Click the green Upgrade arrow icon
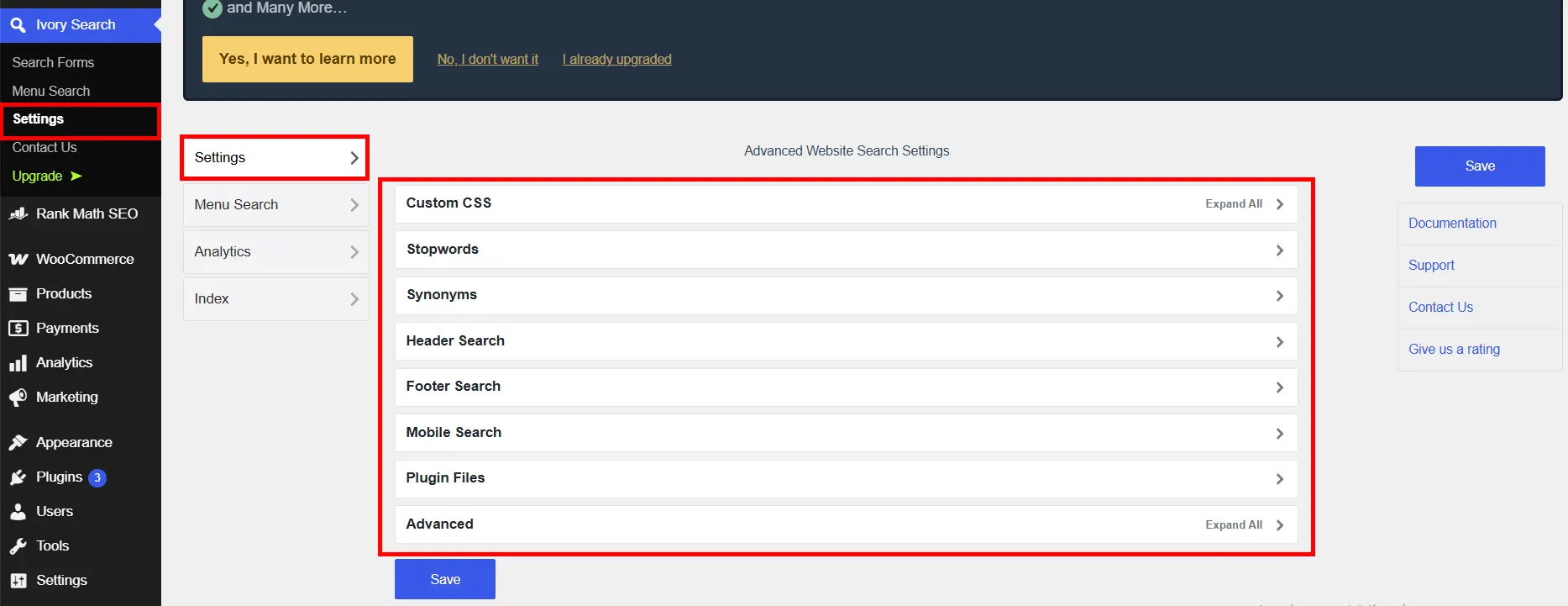 (76, 177)
